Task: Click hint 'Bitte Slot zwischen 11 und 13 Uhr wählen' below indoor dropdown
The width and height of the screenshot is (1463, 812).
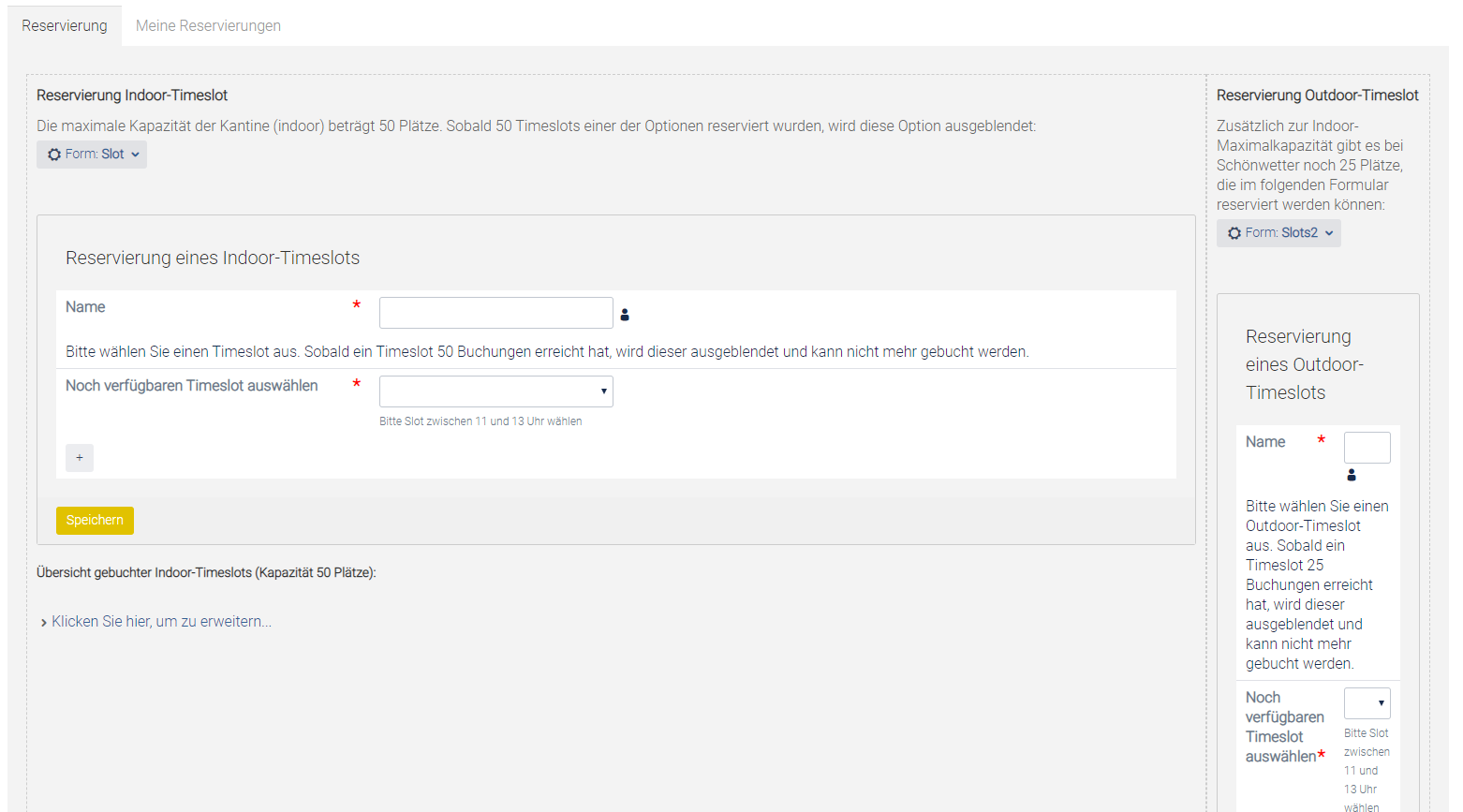Action: 480,421
